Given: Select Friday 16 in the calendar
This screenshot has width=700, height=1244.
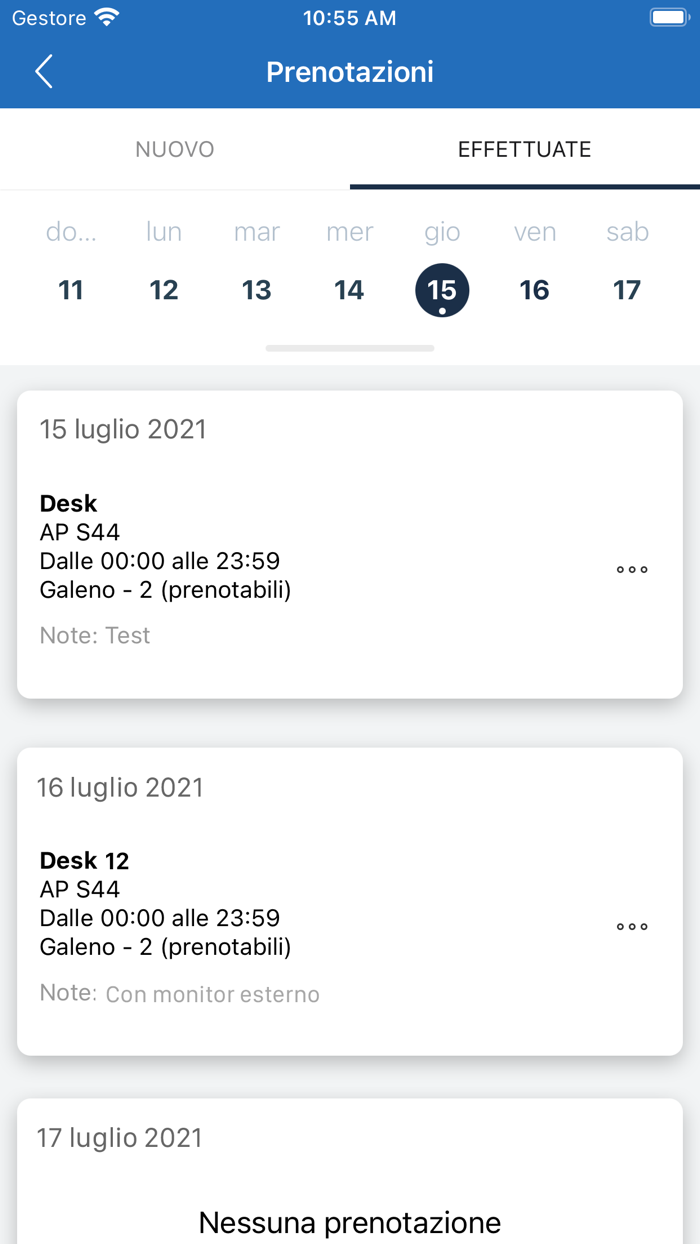Looking at the screenshot, I should 535,290.
